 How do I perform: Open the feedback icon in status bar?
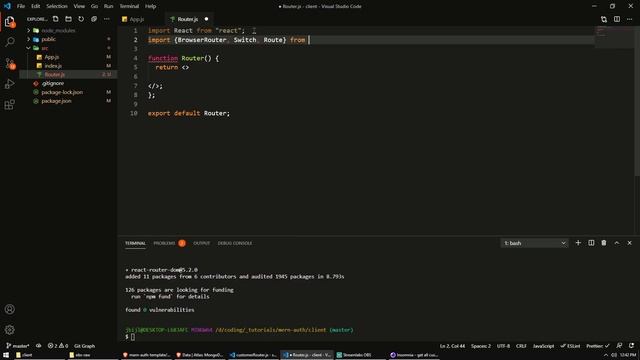coord(619,346)
